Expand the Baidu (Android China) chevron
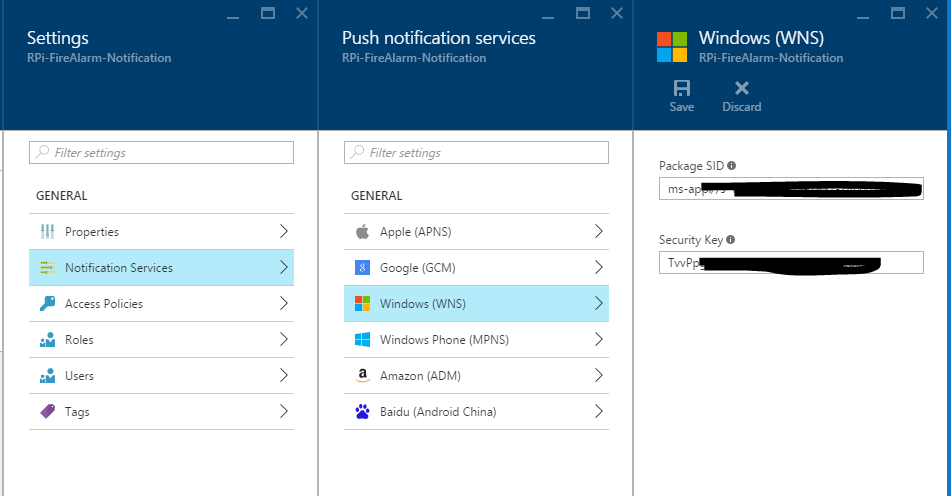The image size is (951, 496). click(599, 411)
